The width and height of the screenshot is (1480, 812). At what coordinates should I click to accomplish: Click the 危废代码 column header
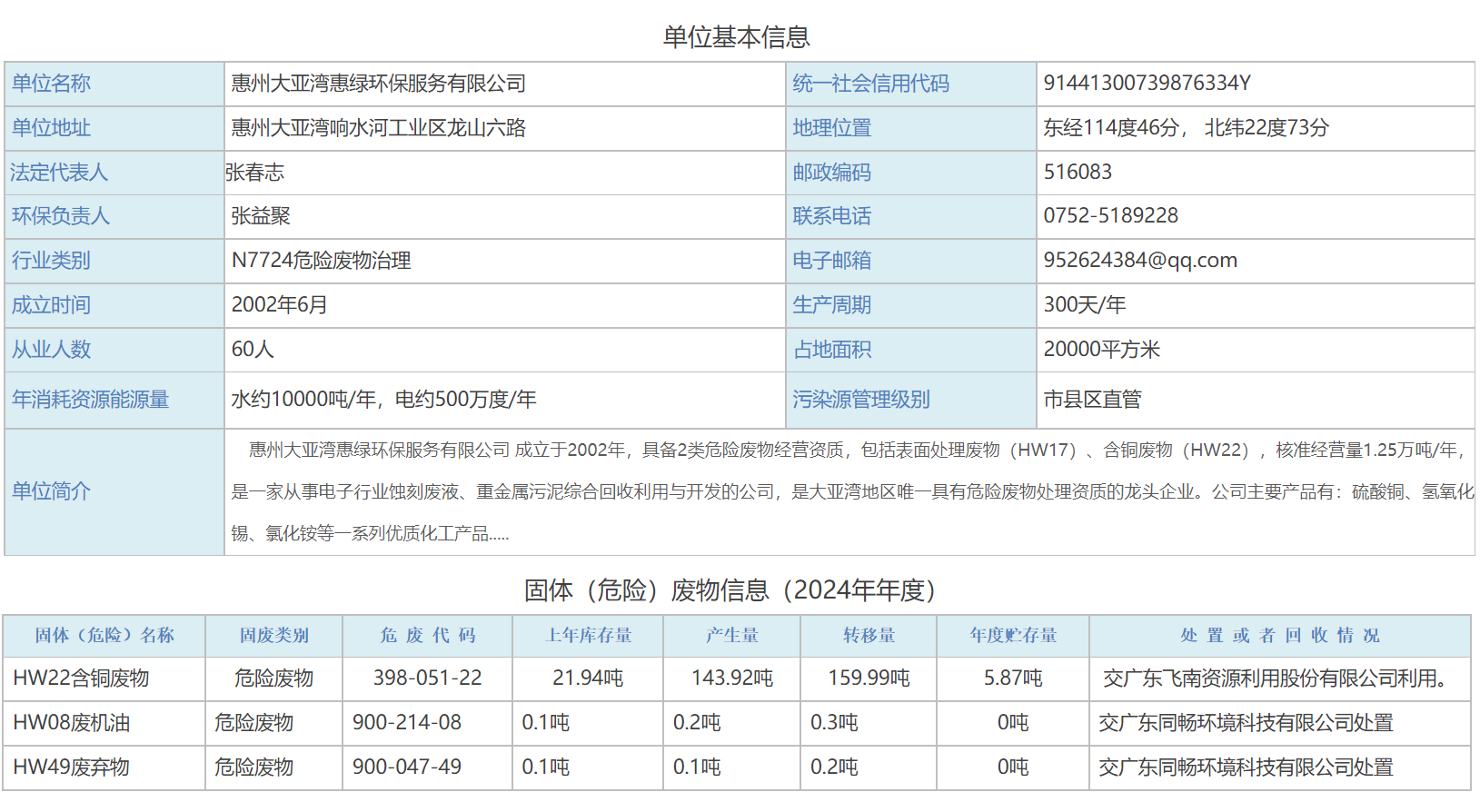coord(428,636)
